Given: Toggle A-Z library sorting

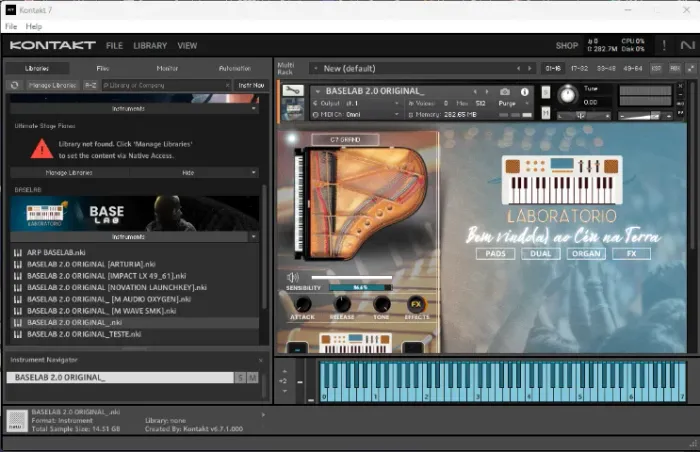Looking at the screenshot, I should (91, 85).
